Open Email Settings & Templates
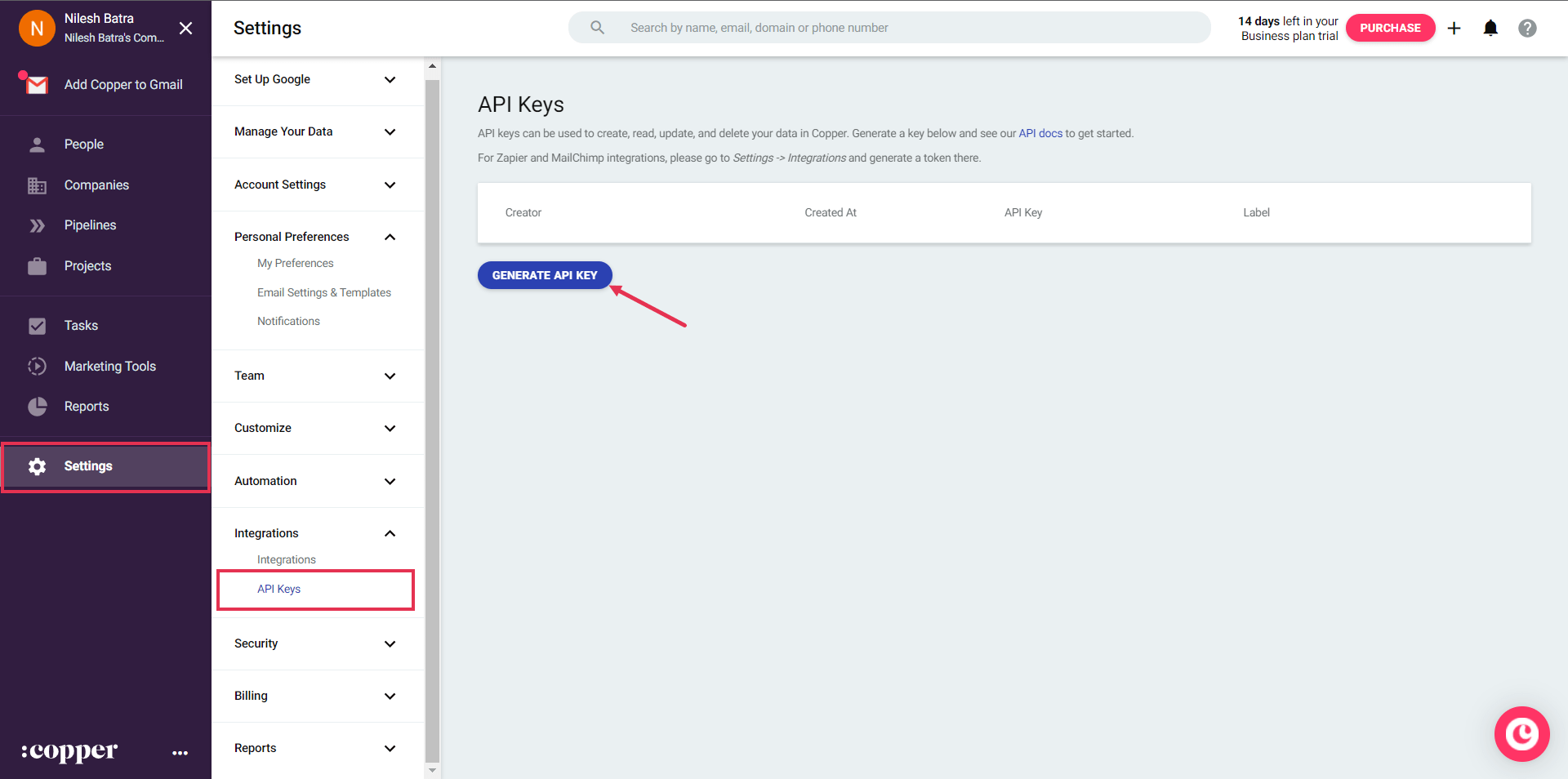 pyautogui.click(x=324, y=292)
